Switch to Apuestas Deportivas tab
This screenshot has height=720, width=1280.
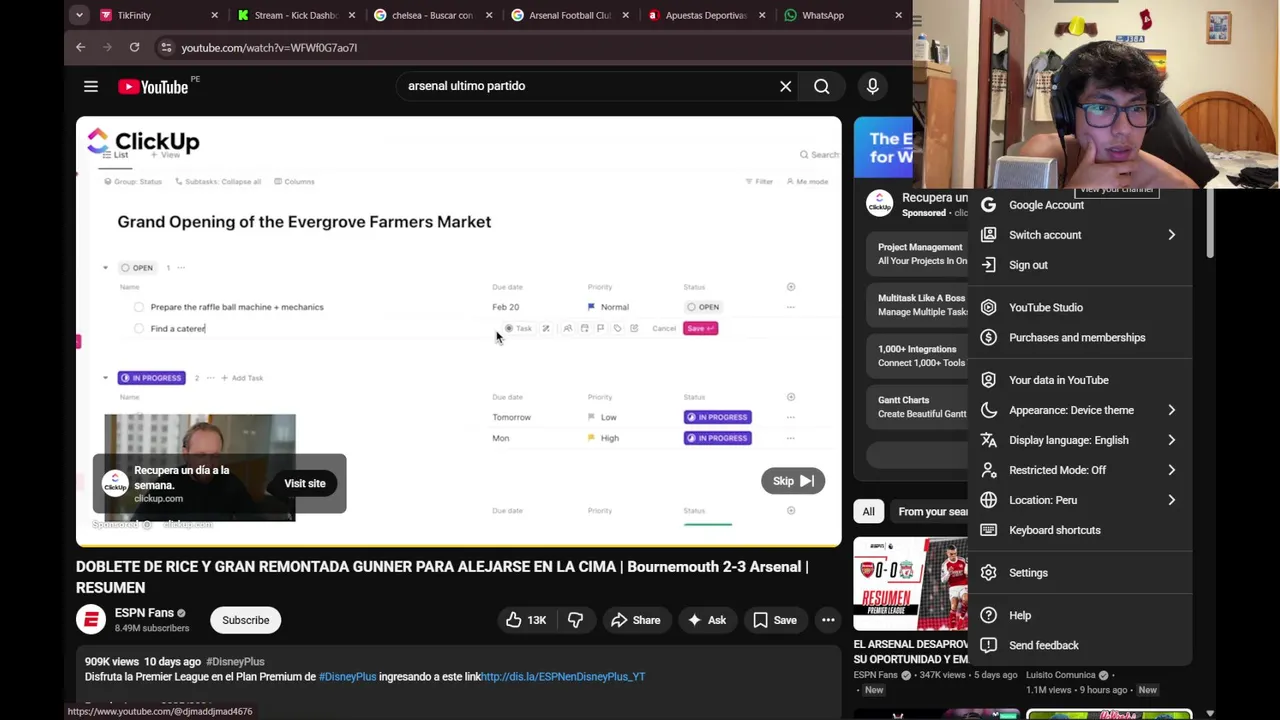click(706, 15)
